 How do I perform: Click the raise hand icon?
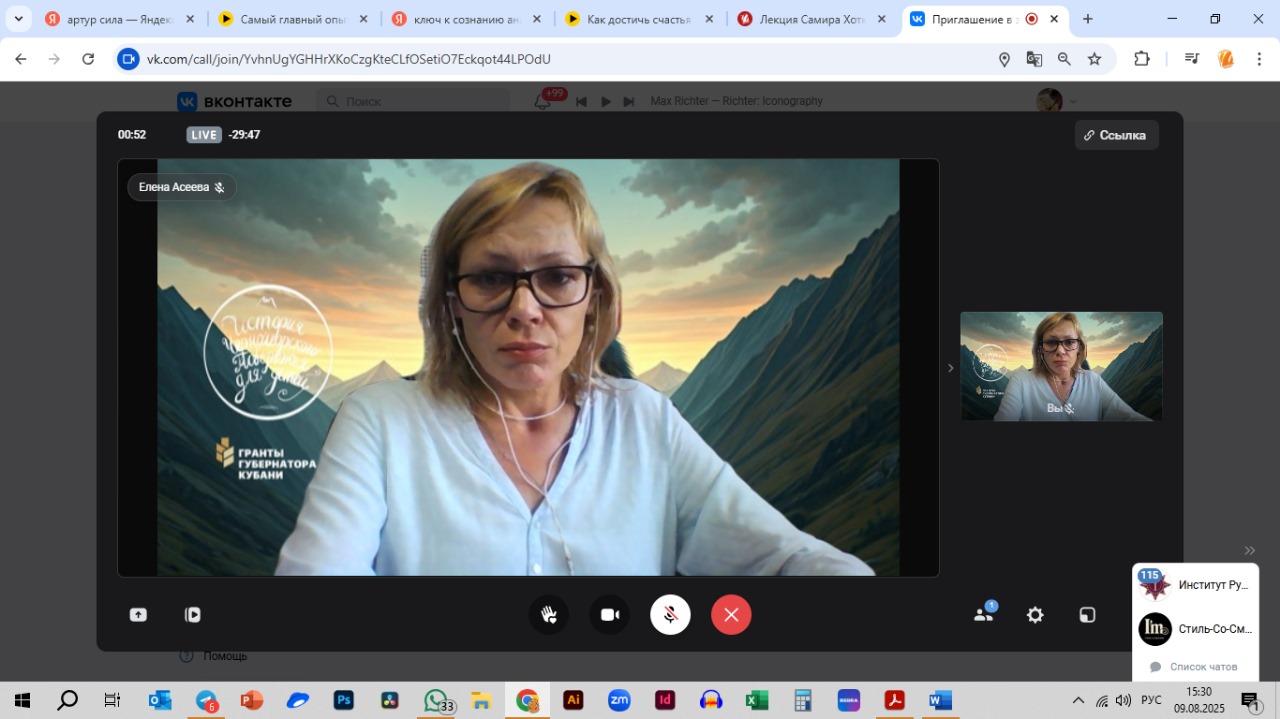(548, 615)
